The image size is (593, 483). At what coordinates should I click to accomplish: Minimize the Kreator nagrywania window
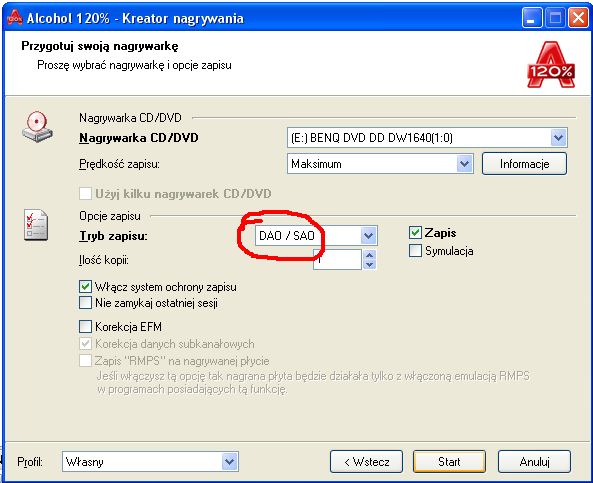532,18
